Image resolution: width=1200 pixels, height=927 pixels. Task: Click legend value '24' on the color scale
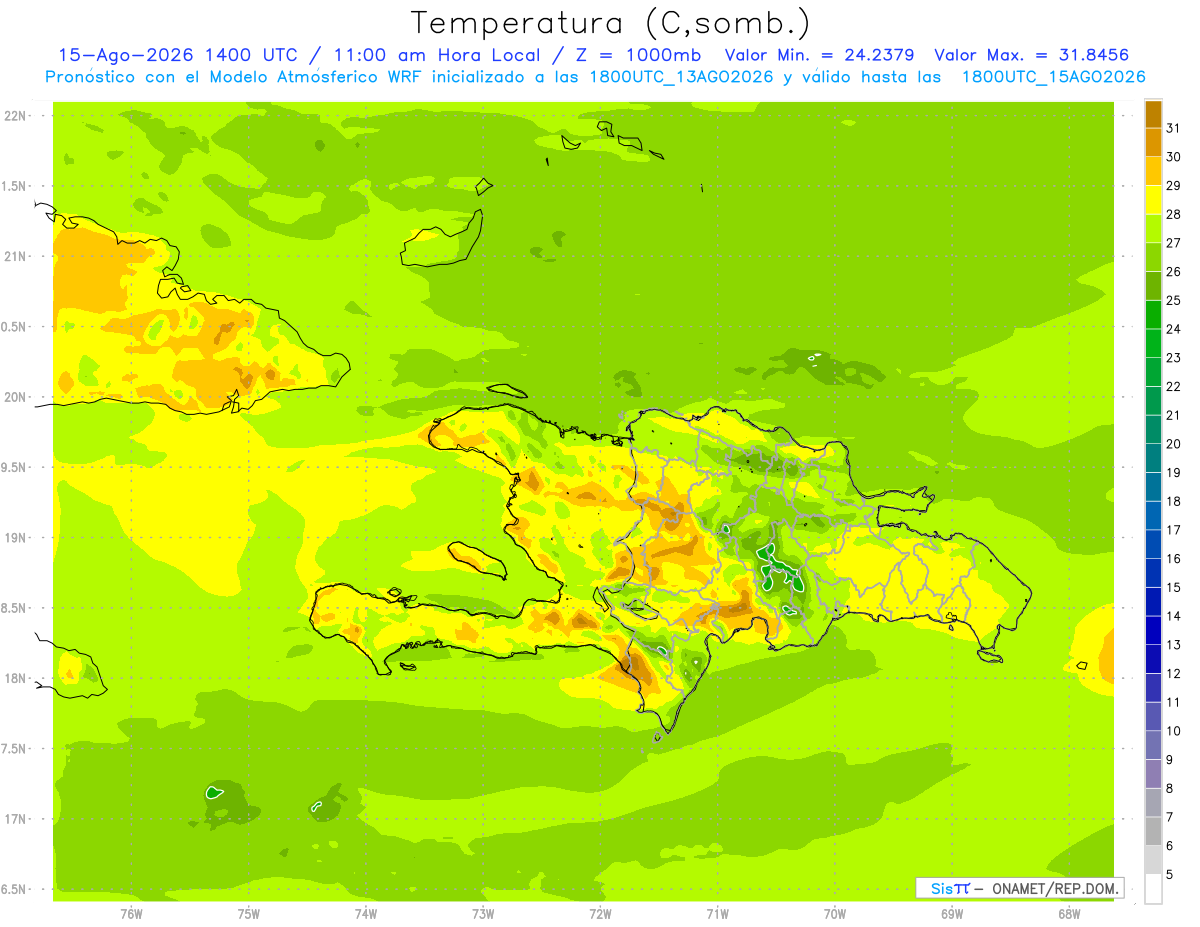click(x=1174, y=329)
